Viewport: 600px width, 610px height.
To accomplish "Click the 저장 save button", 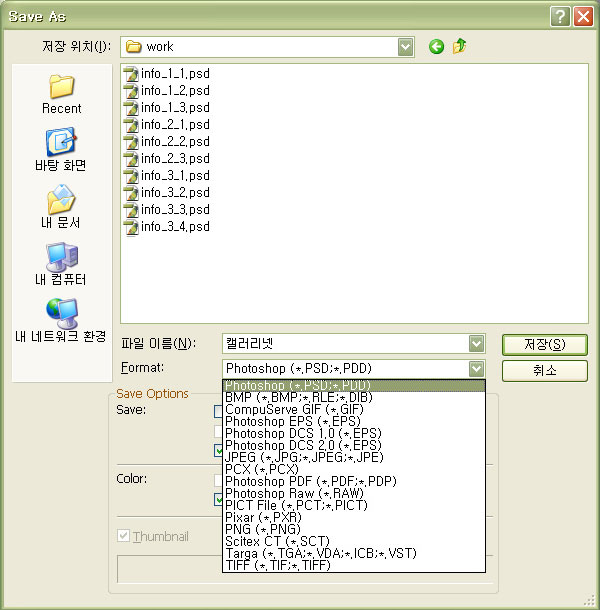I will tap(544, 344).
